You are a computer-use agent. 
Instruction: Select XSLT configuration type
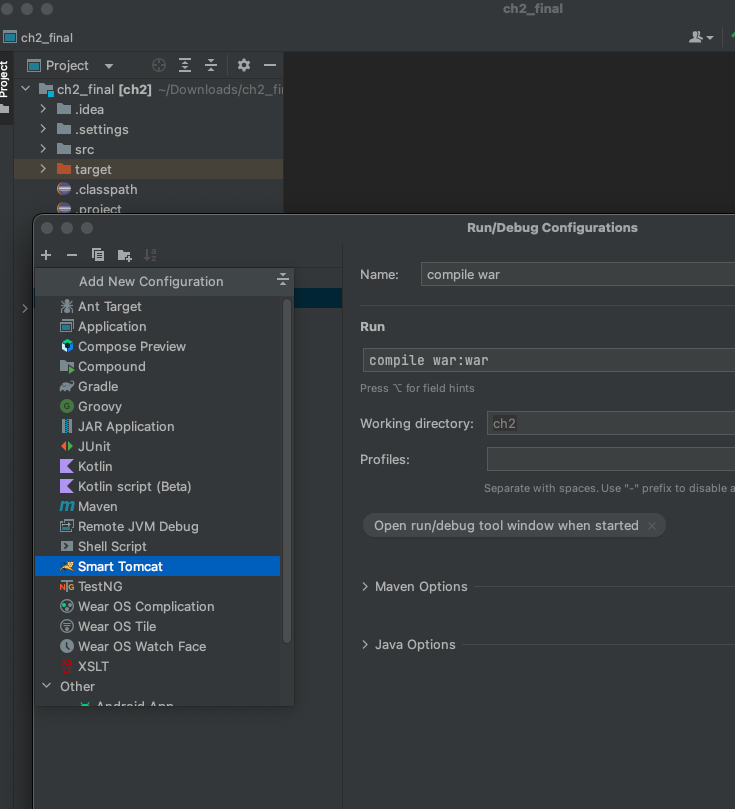point(157,667)
